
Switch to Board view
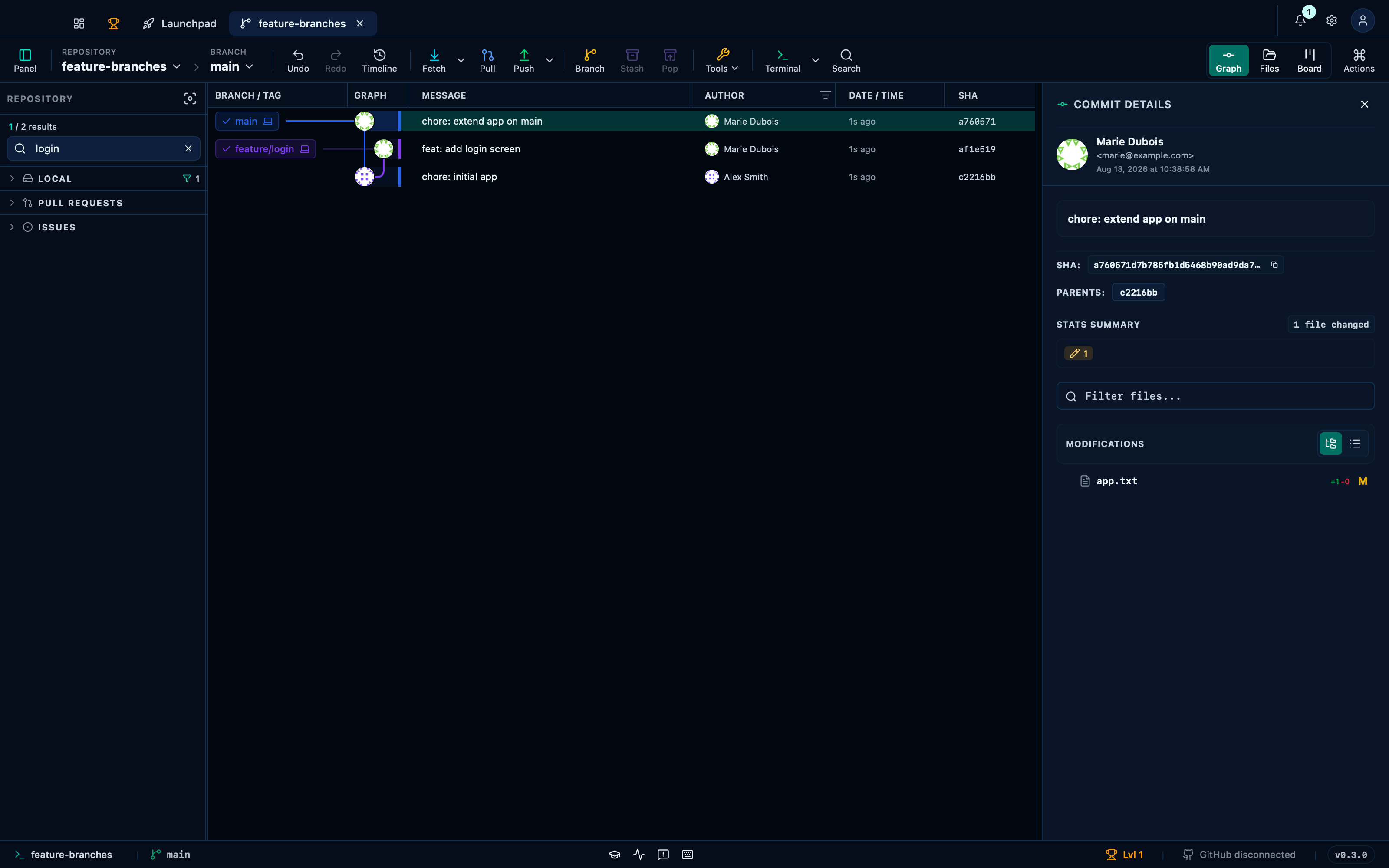(x=1309, y=60)
